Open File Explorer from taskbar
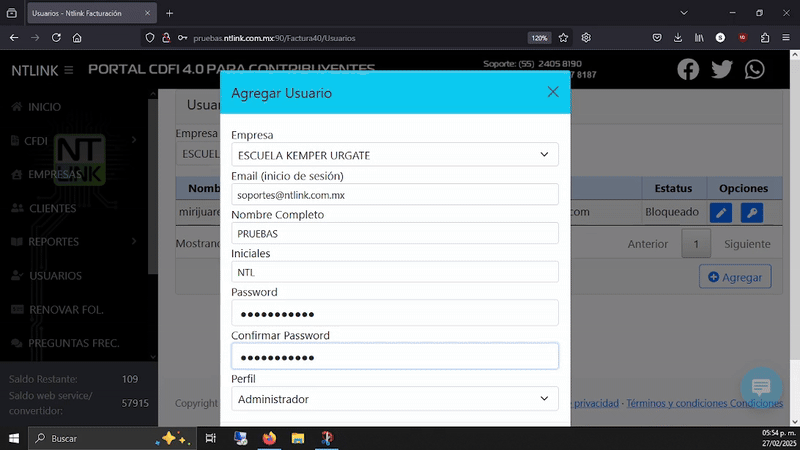Image resolution: width=800 pixels, height=450 pixels. (298, 438)
